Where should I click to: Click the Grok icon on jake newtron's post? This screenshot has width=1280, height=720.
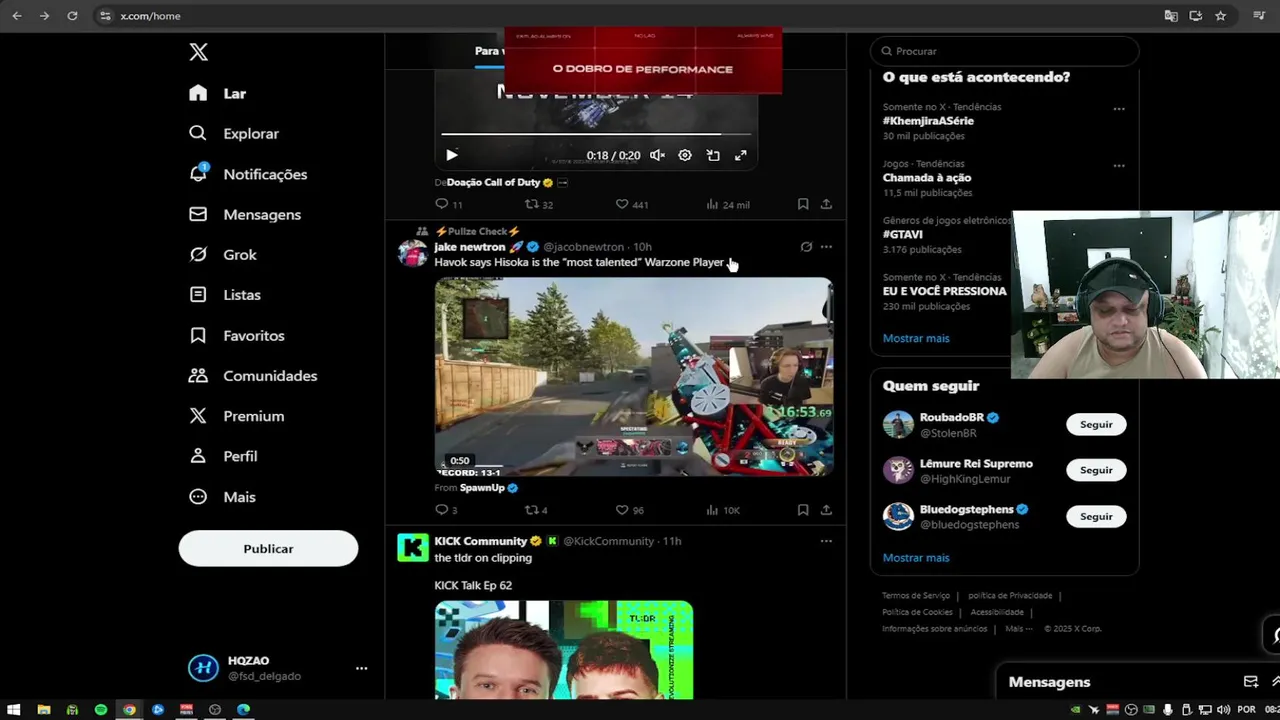806,247
